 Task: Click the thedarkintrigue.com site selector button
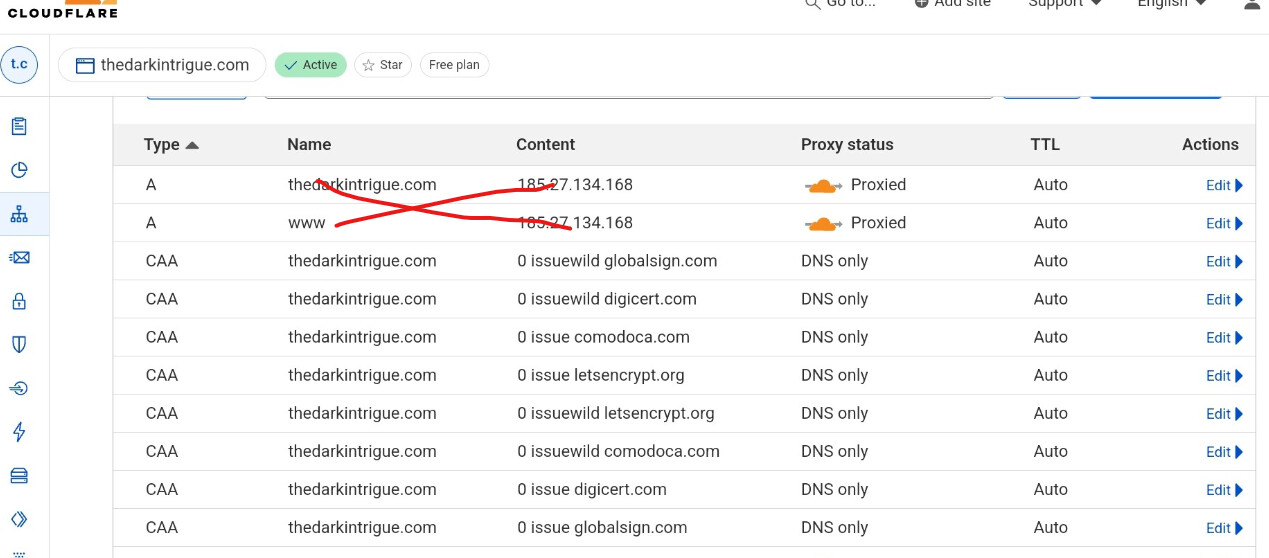click(162, 65)
